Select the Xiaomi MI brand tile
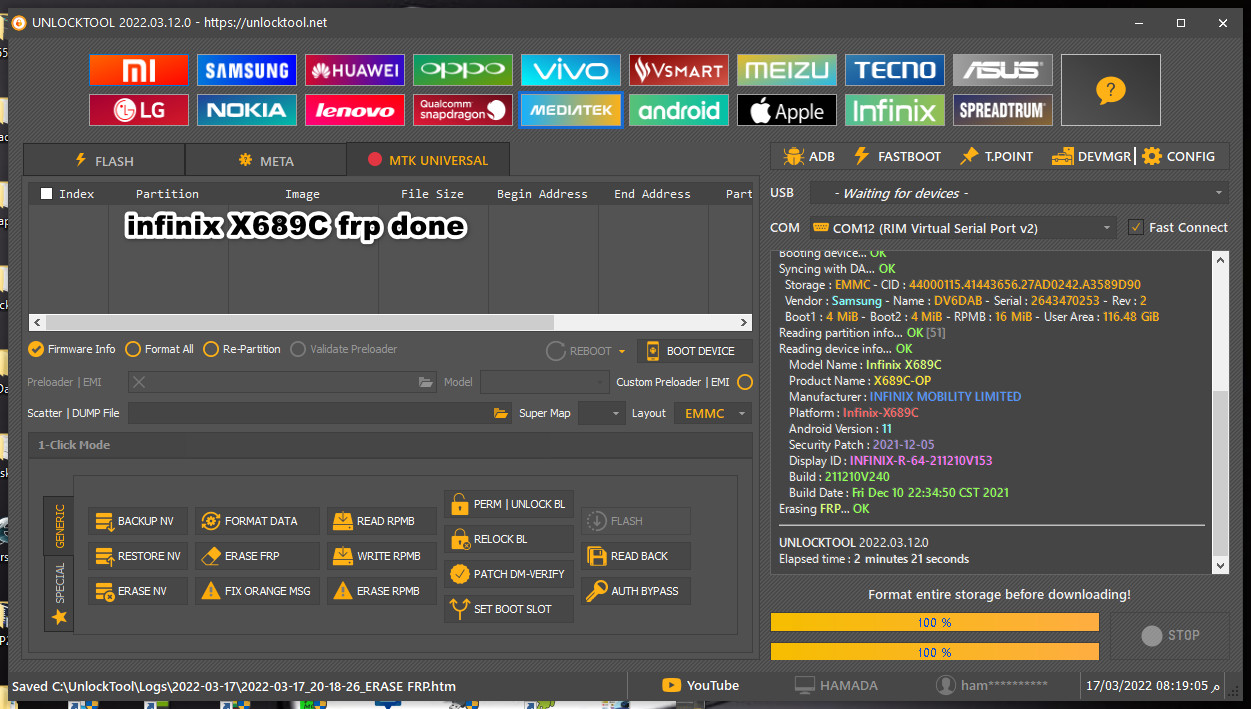This screenshot has height=709, width=1251. click(x=138, y=70)
